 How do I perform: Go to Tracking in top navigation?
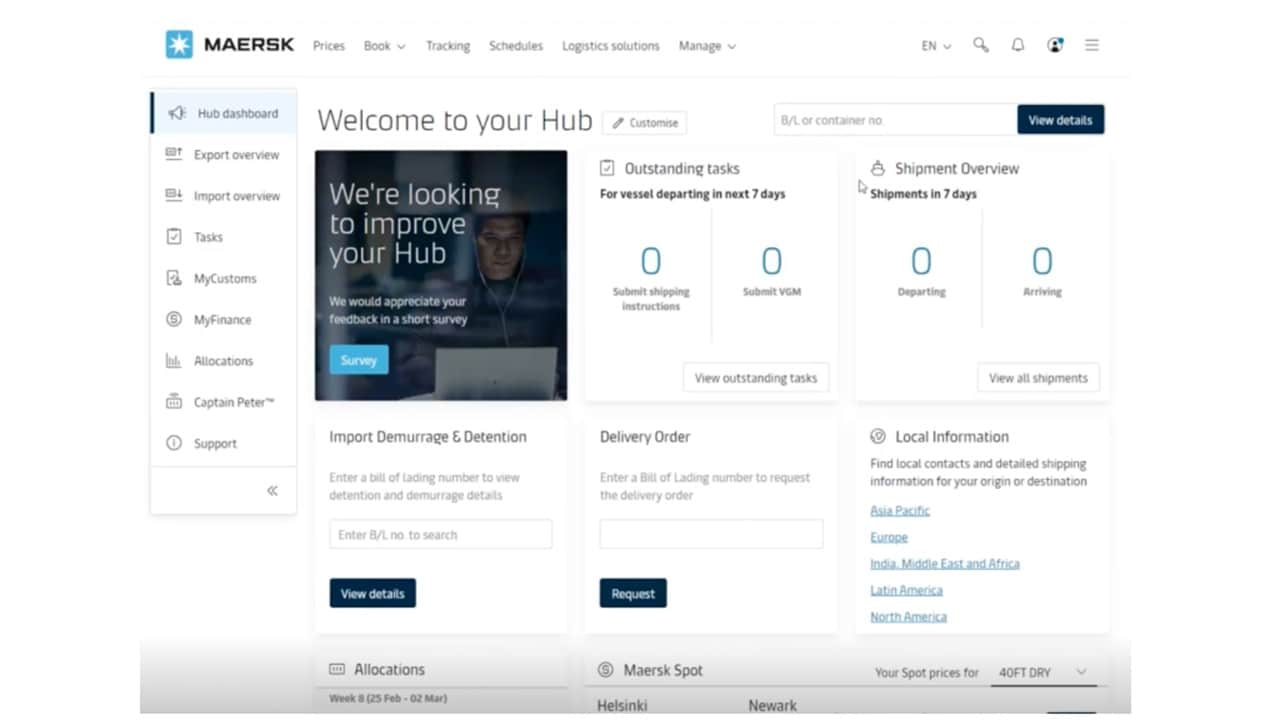[x=447, y=46]
